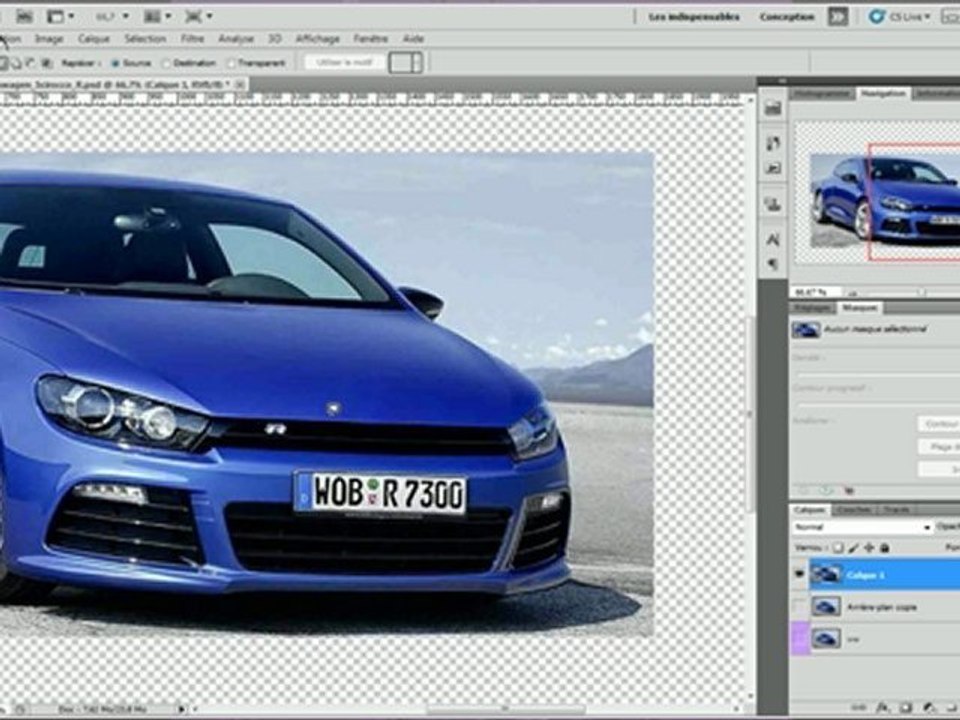
Task: Click new adjustment layer icon
Action: [930, 708]
